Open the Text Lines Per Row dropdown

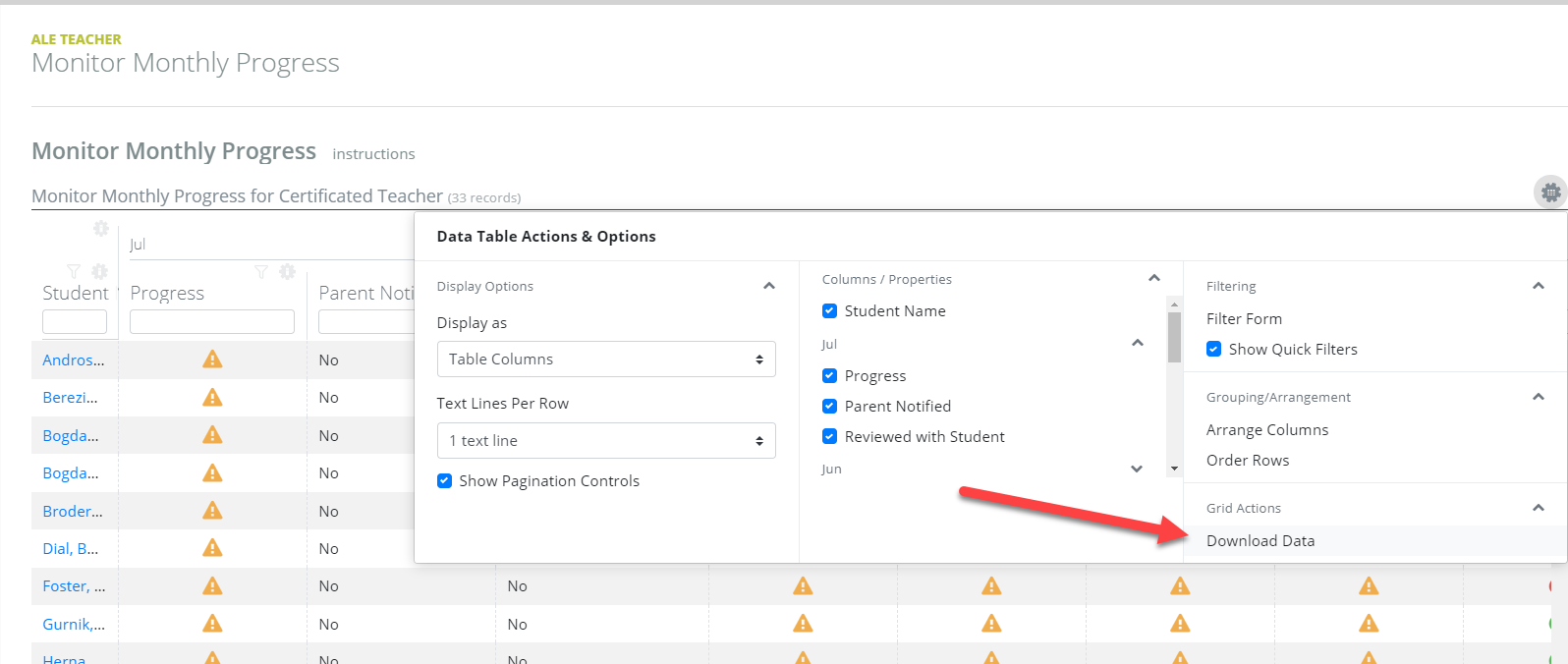click(605, 441)
